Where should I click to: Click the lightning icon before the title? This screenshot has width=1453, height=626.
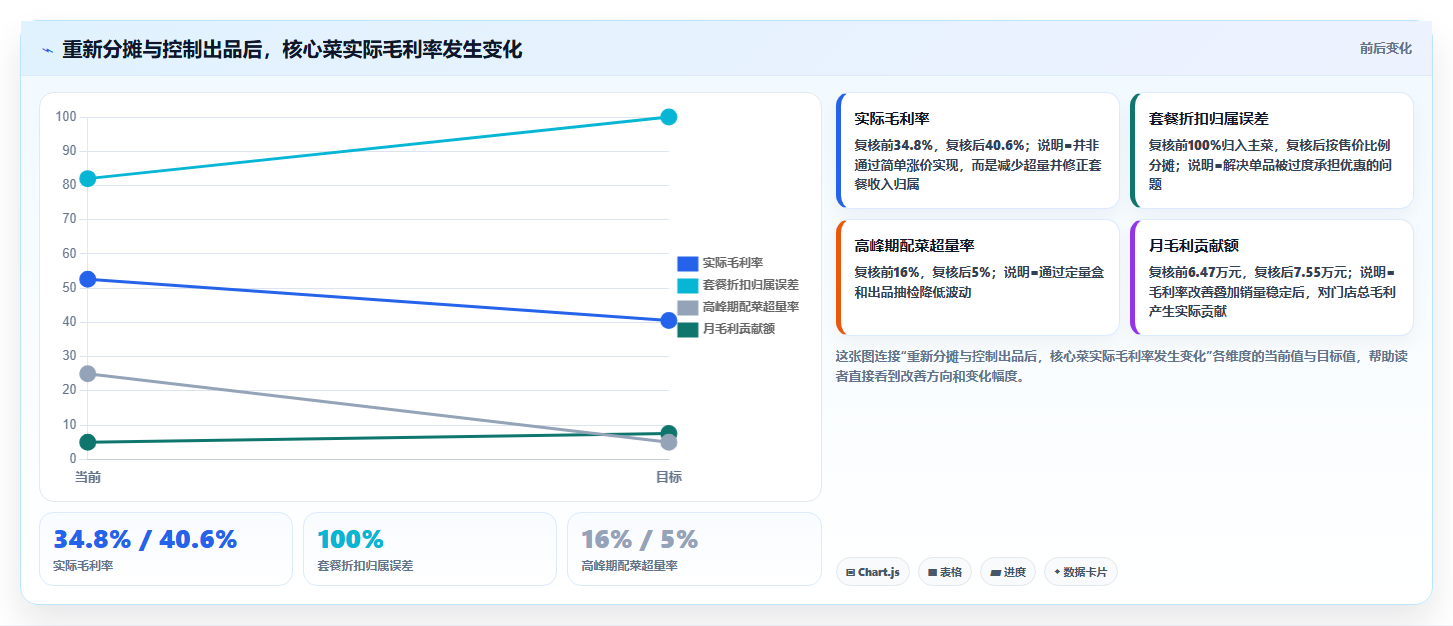click(47, 50)
